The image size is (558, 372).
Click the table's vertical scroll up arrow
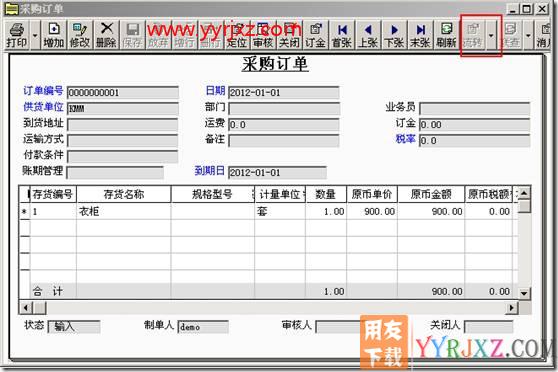pos(524,193)
